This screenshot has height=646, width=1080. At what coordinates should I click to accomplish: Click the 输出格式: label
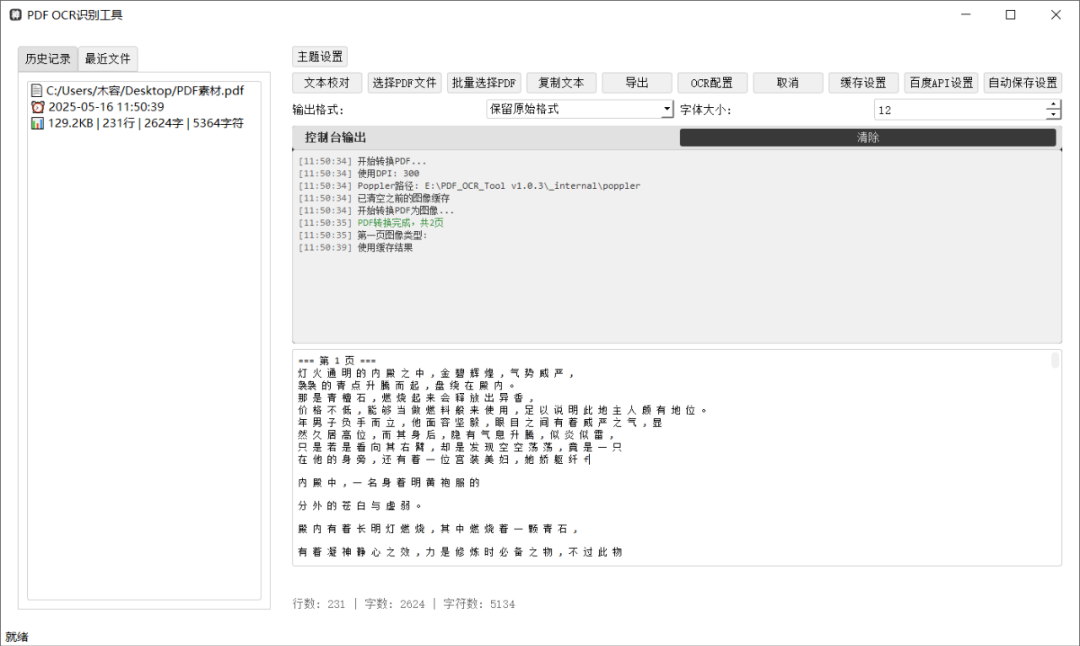318,110
